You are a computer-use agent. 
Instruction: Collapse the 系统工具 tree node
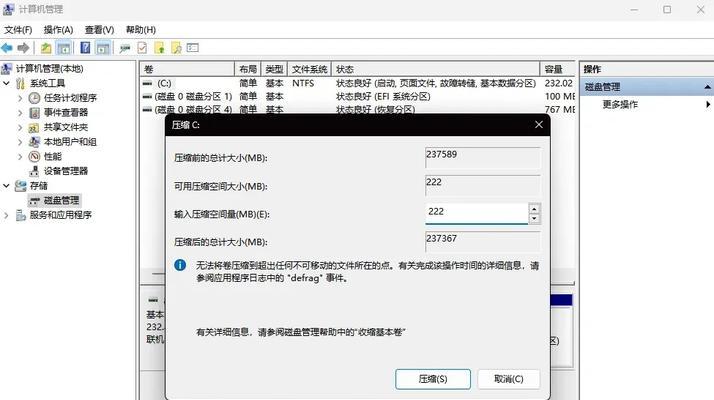point(6,83)
